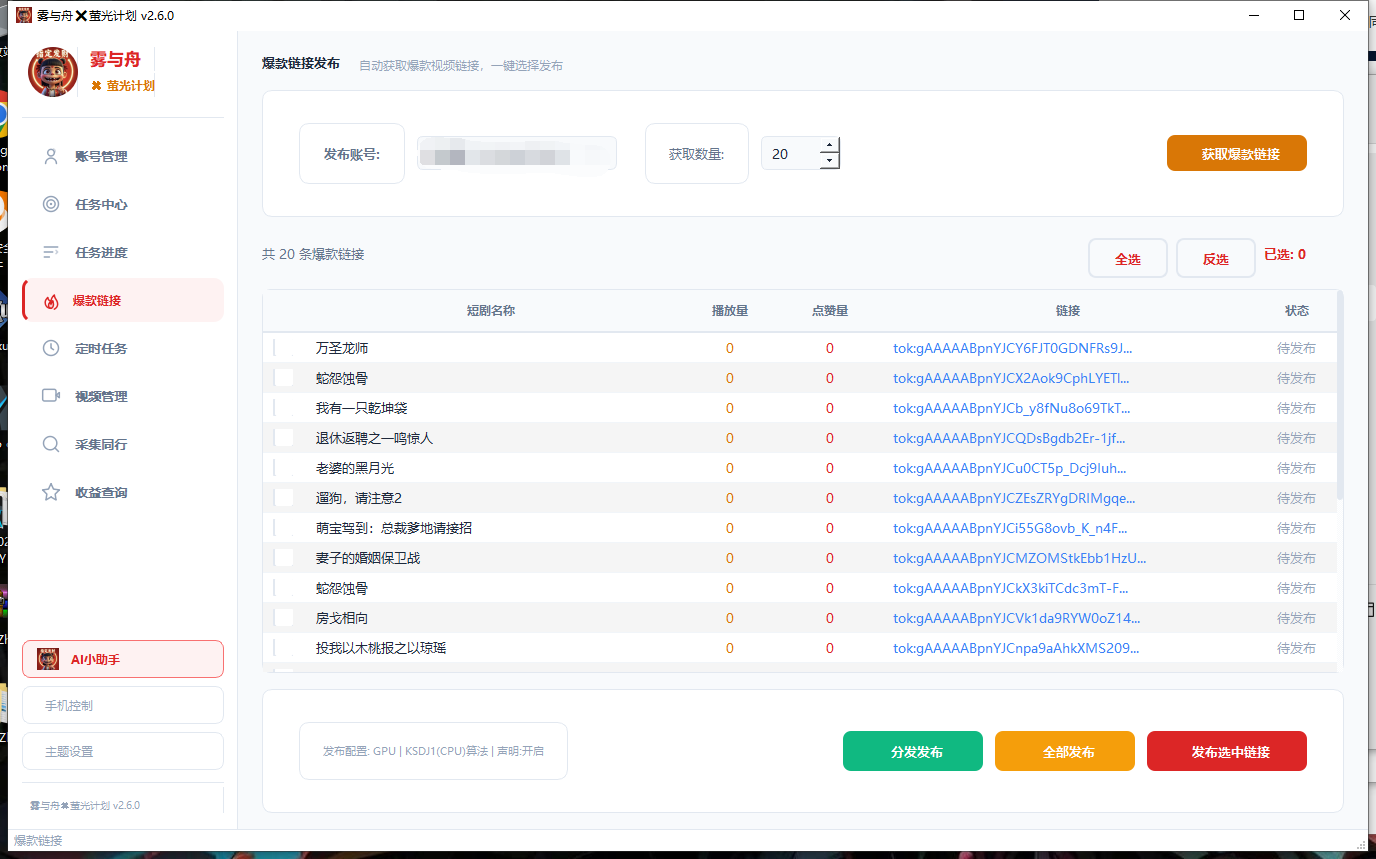Check the 万圣龙师 row checkbox

(284, 348)
